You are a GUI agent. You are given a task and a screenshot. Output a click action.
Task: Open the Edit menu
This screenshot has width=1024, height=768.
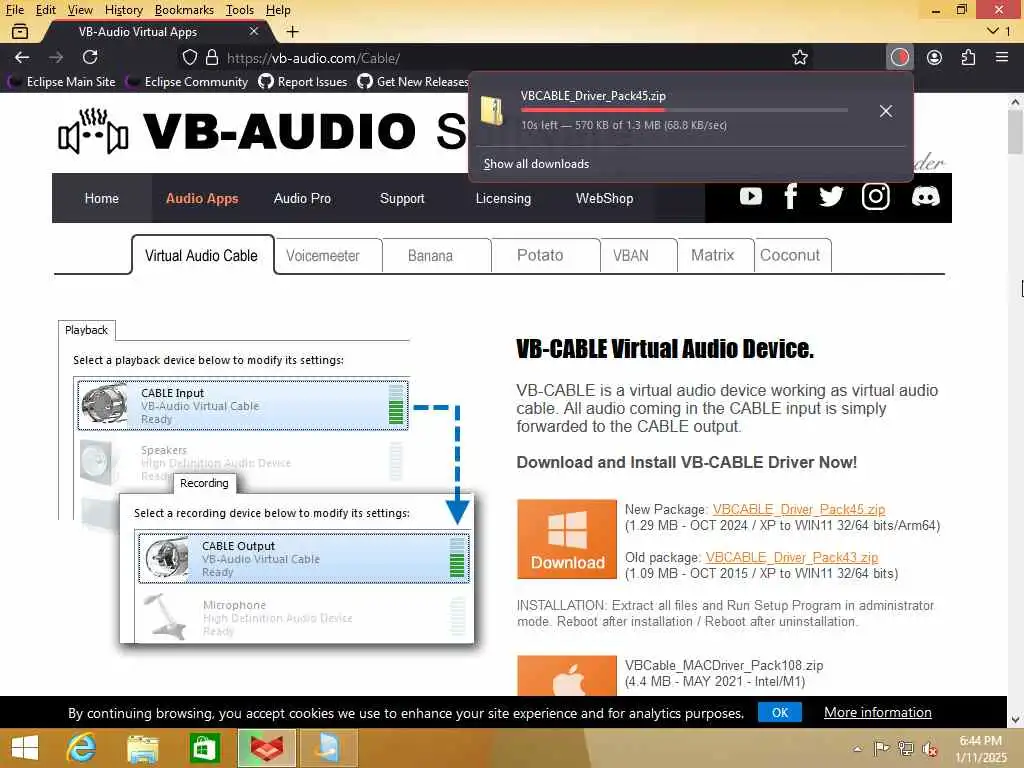[46, 10]
